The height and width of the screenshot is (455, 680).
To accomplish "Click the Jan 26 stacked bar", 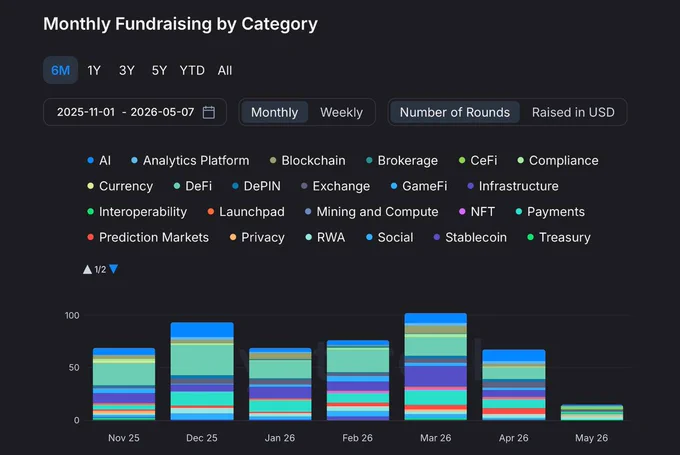I will 280,384.
